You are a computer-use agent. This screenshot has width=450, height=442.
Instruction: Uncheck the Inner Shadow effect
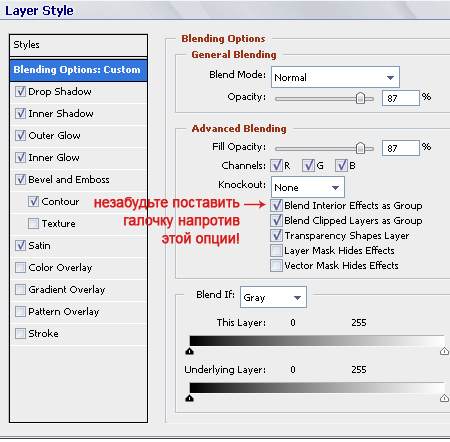(20, 113)
